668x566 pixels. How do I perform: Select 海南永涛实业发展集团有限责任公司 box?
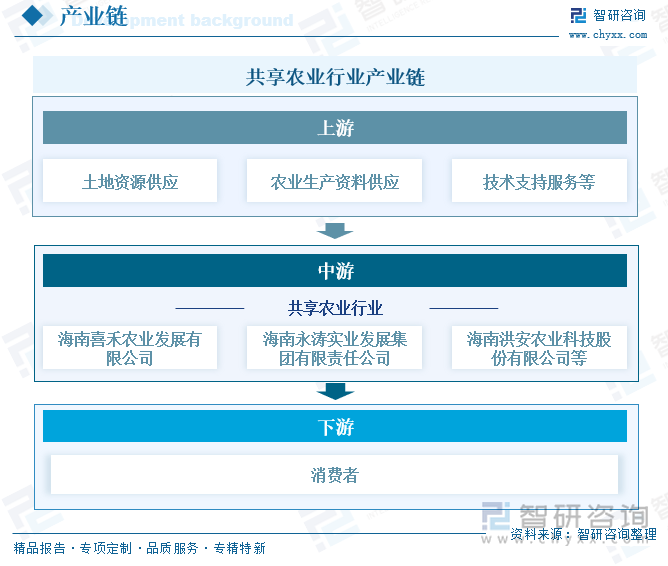(334, 348)
